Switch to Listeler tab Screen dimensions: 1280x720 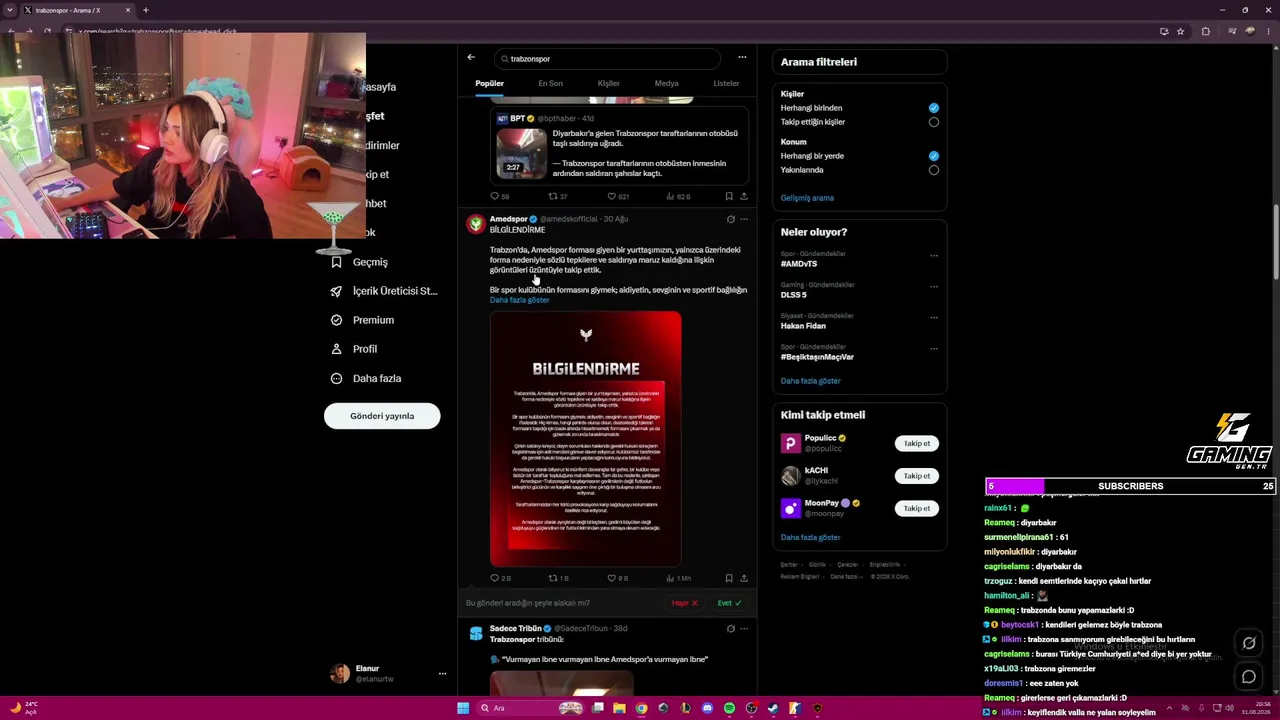tap(726, 83)
